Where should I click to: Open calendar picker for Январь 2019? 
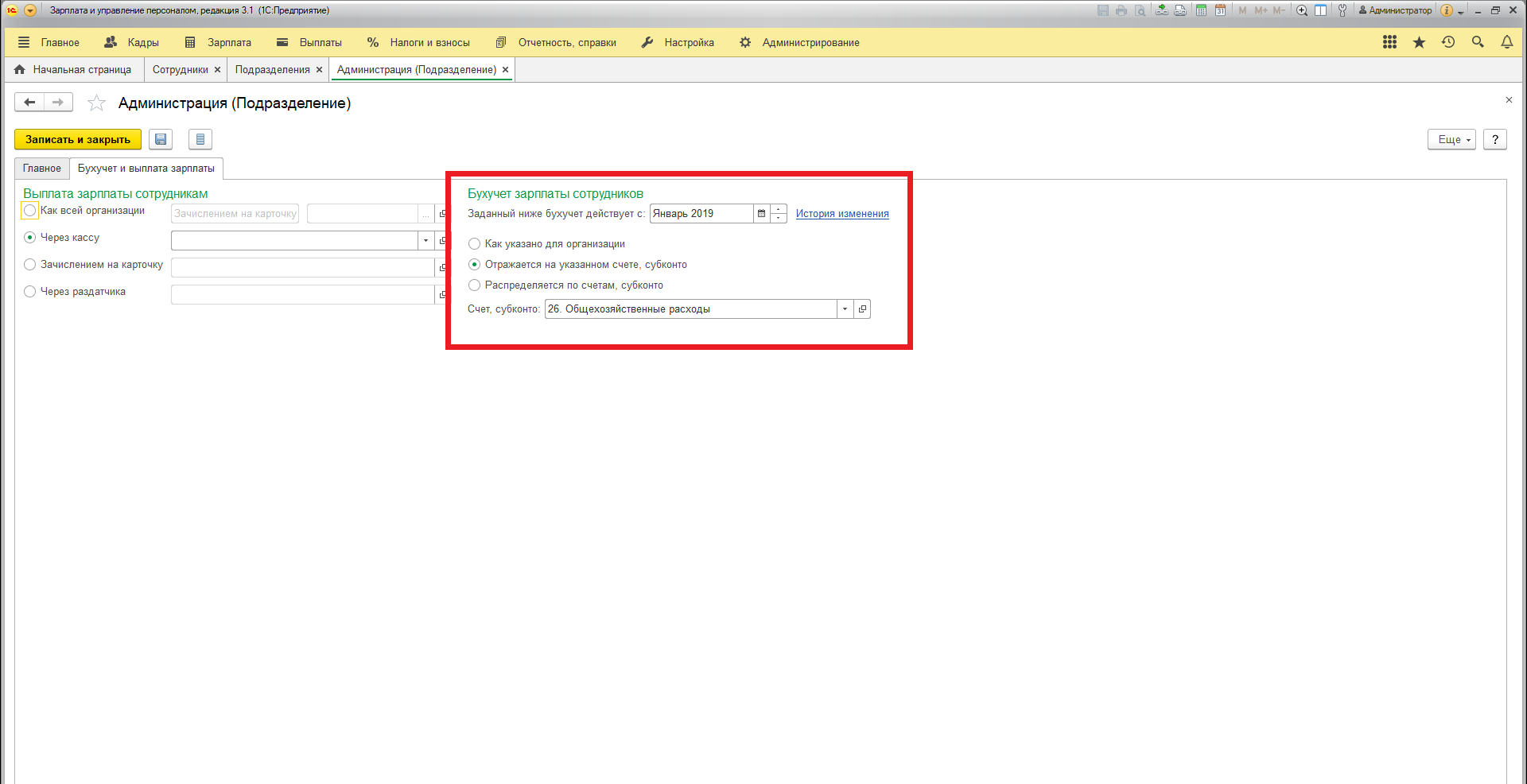click(x=761, y=213)
